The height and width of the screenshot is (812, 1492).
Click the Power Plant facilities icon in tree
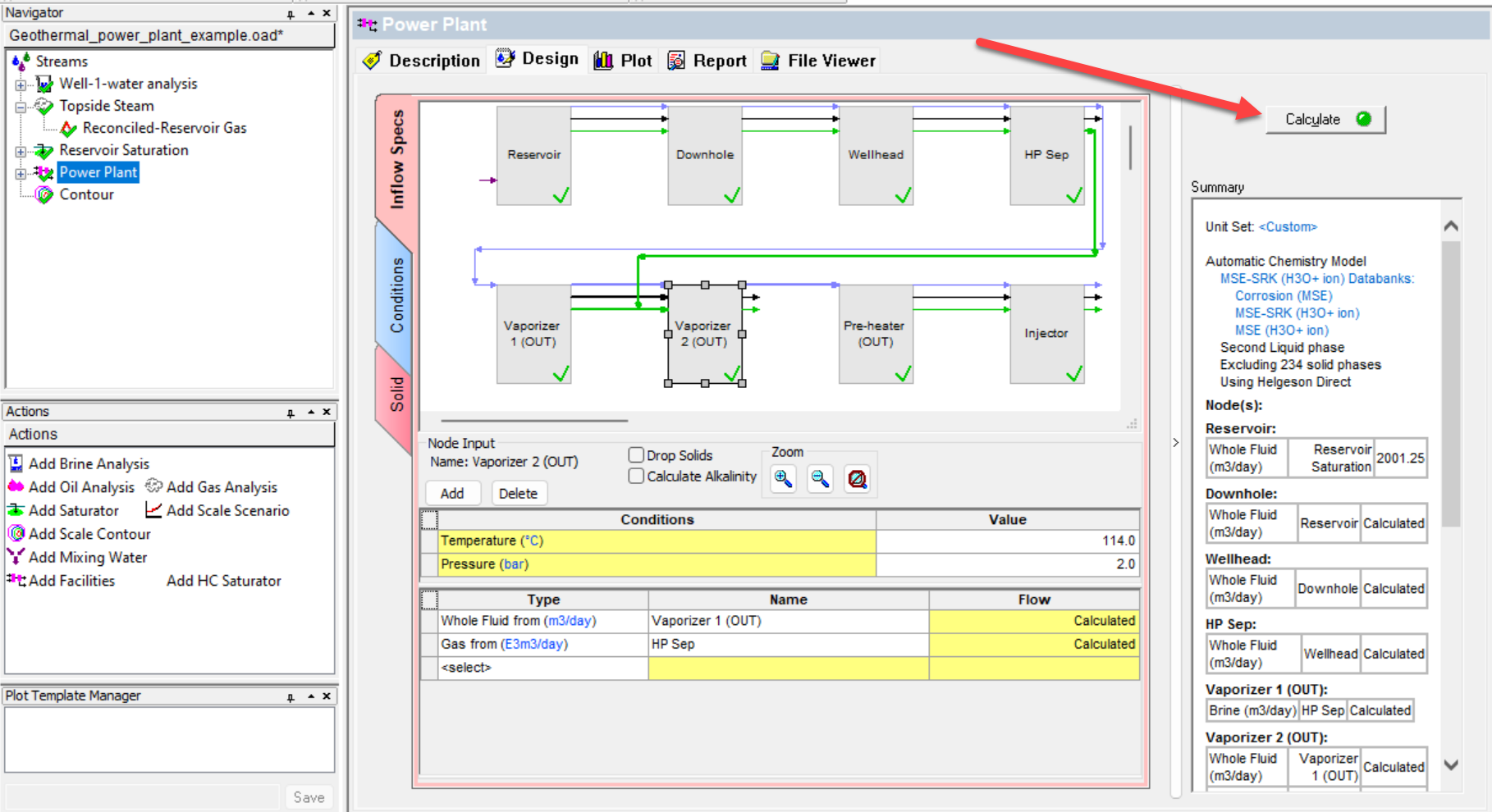click(44, 172)
